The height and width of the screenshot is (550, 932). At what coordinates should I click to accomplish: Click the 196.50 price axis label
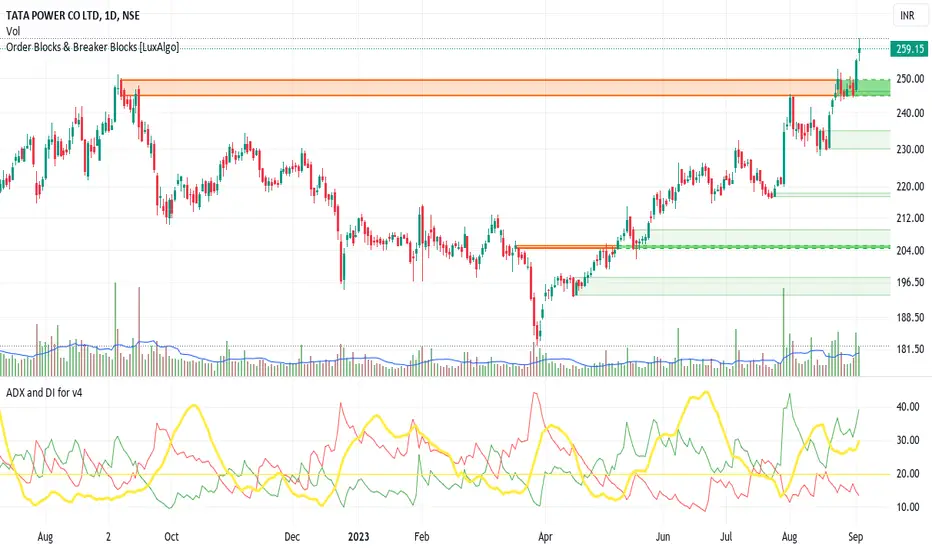point(910,282)
